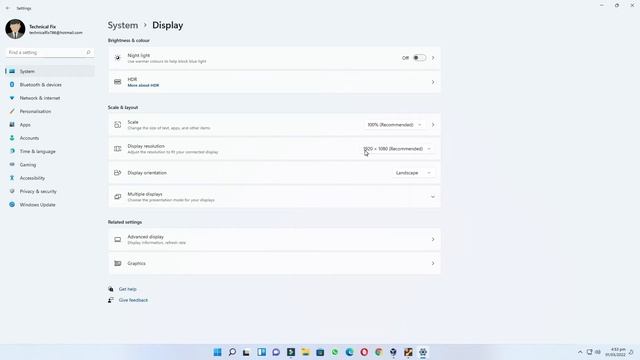This screenshot has width=640, height=360.
Task: Open the HDR settings chevron
Action: (x=433, y=82)
